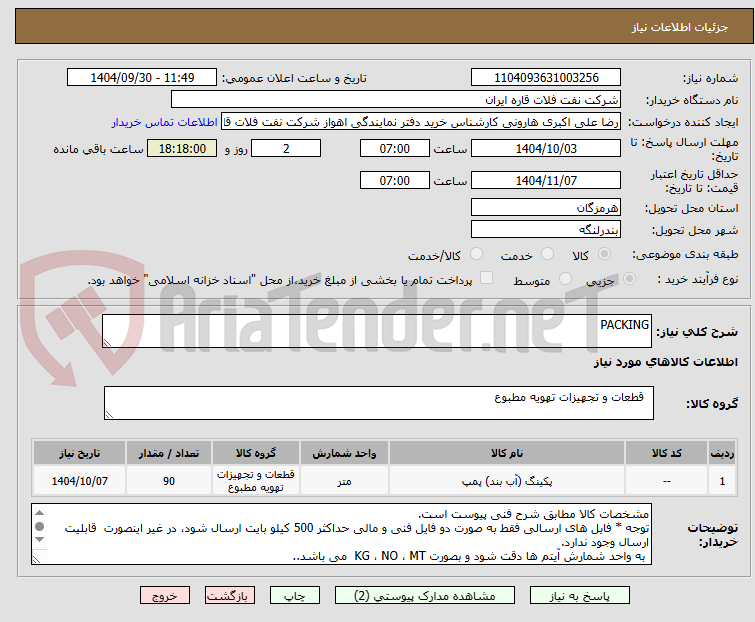Image resolution: width=755 pixels, height=622 pixels.
Task: Click the 'گروه کالا' column header
Action: (x=256, y=453)
